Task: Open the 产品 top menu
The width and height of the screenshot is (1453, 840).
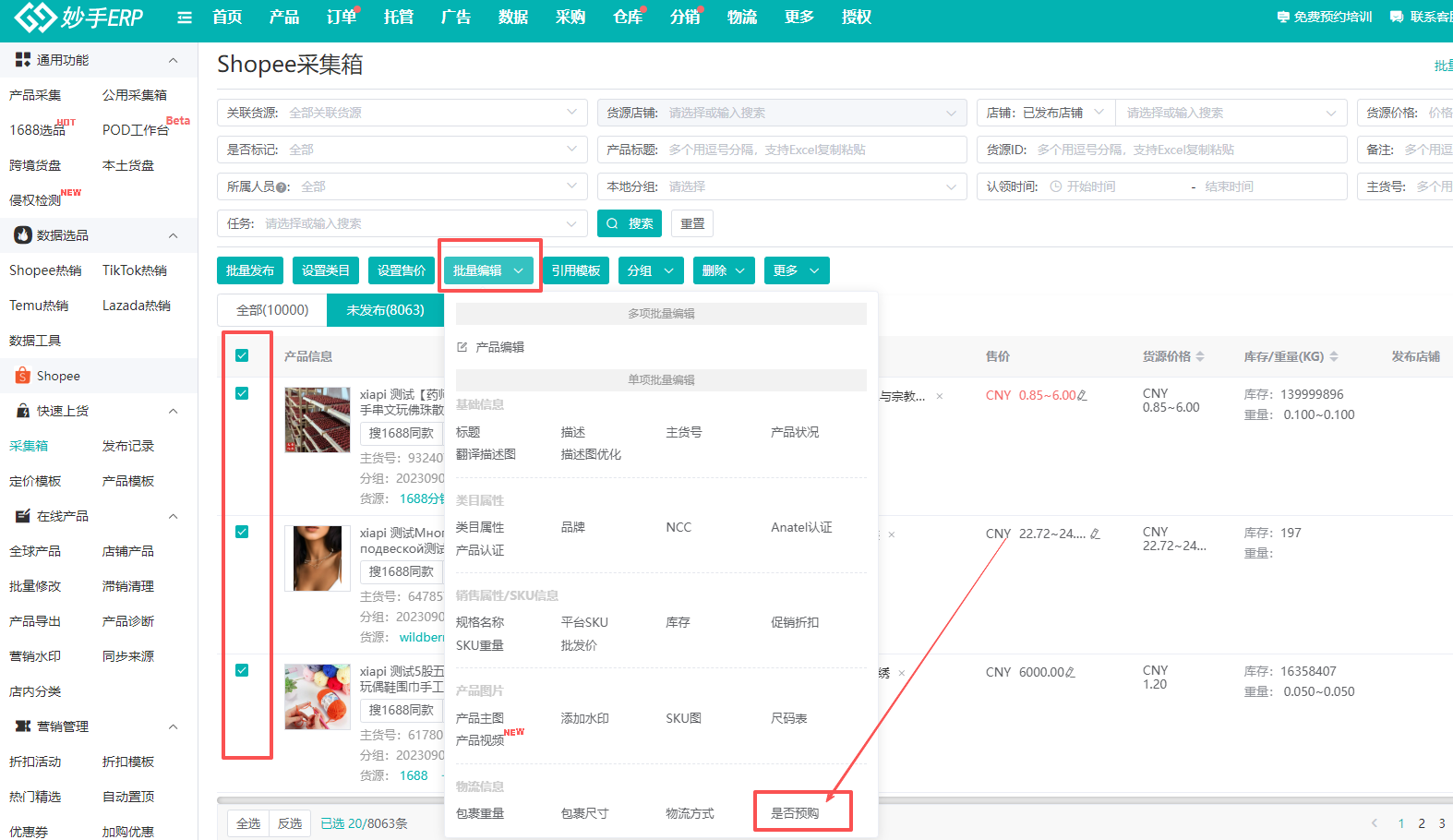Action: click(x=284, y=17)
